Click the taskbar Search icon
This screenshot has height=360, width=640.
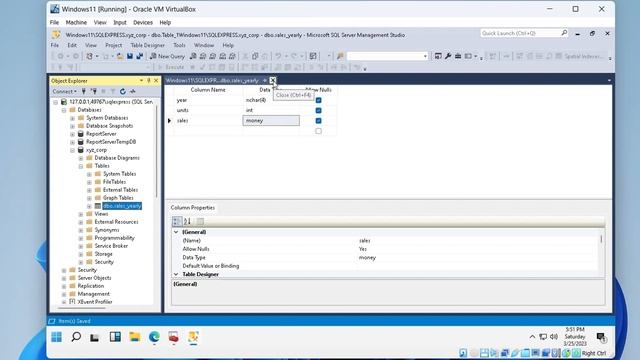point(76,337)
